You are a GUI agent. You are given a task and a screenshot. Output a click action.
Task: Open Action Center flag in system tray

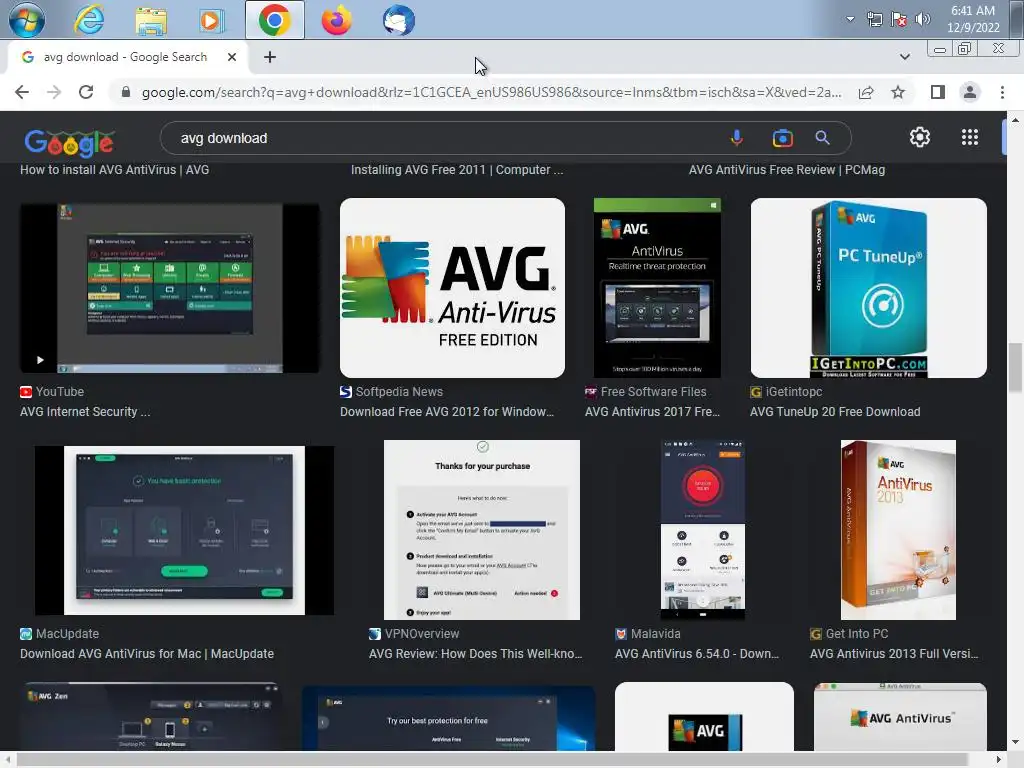tap(899, 19)
